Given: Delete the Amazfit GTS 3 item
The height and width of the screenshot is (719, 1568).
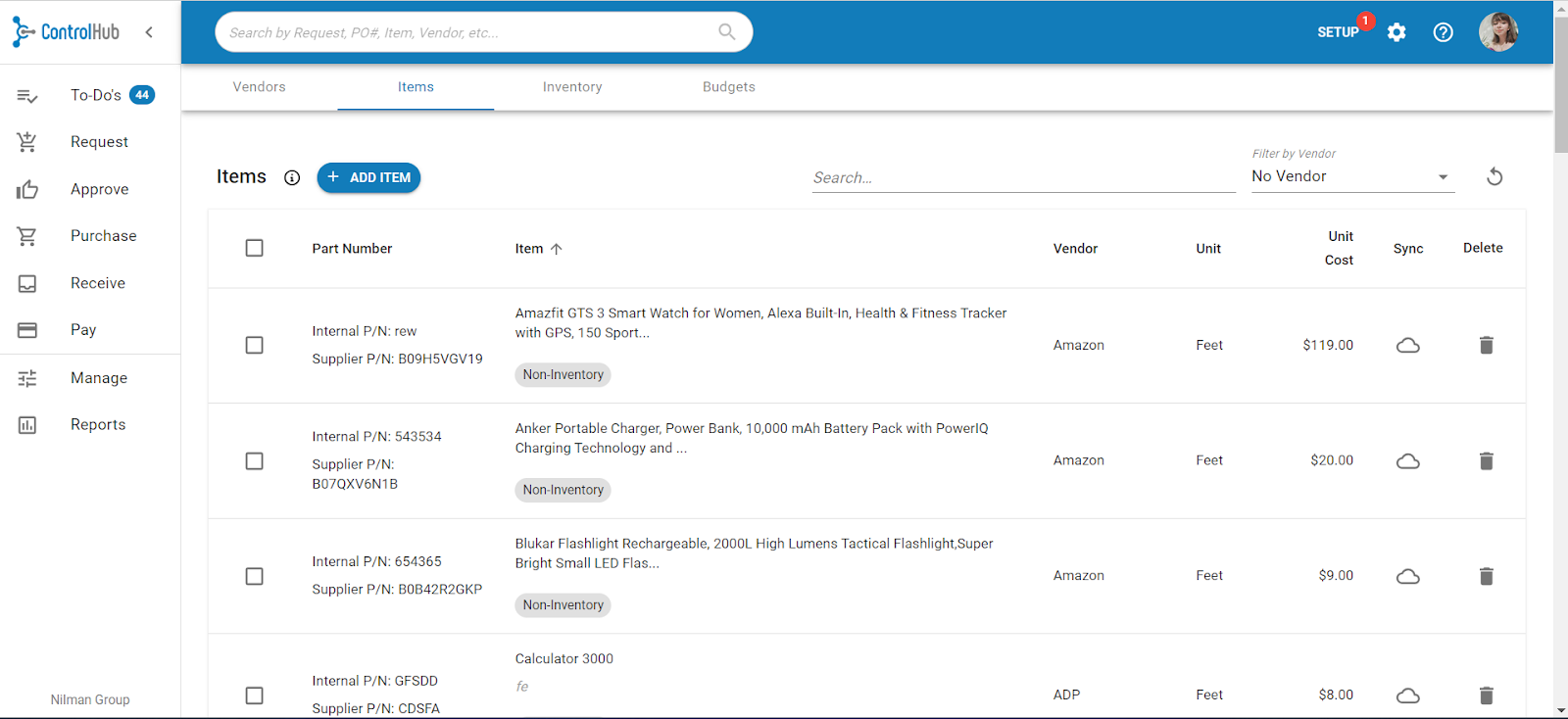Looking at the screenshot, I should tap(1487, 345).
